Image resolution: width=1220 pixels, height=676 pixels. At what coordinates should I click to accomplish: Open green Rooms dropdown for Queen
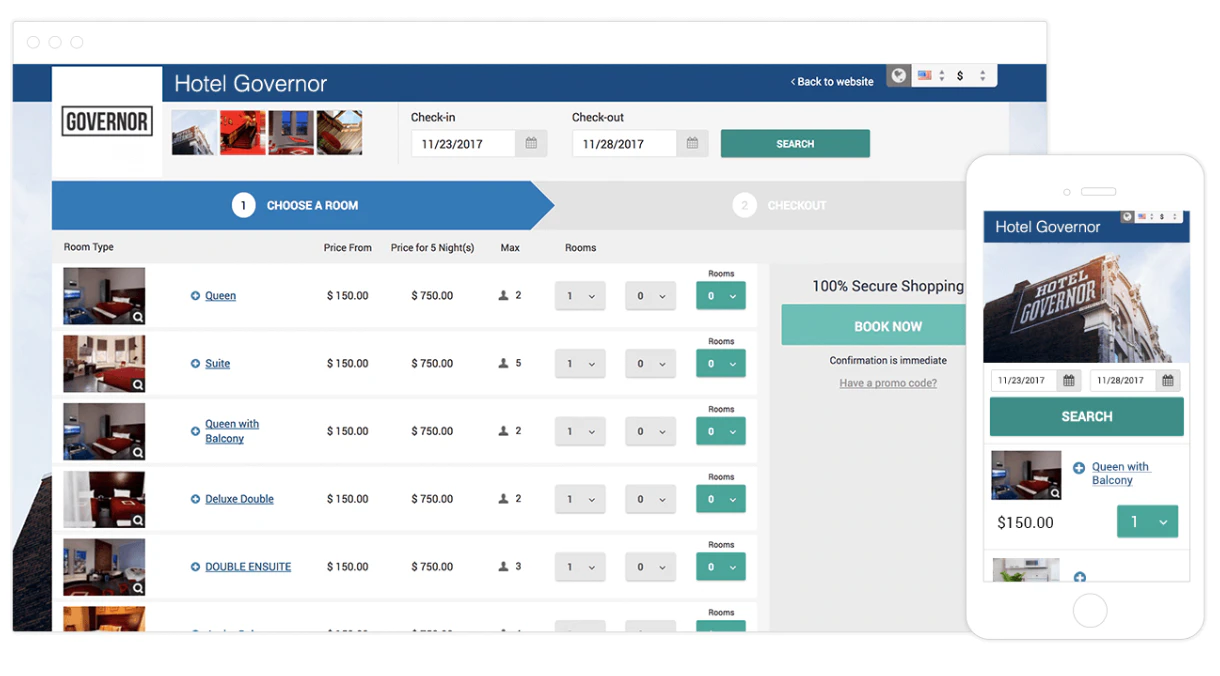[x=721, y=296]
